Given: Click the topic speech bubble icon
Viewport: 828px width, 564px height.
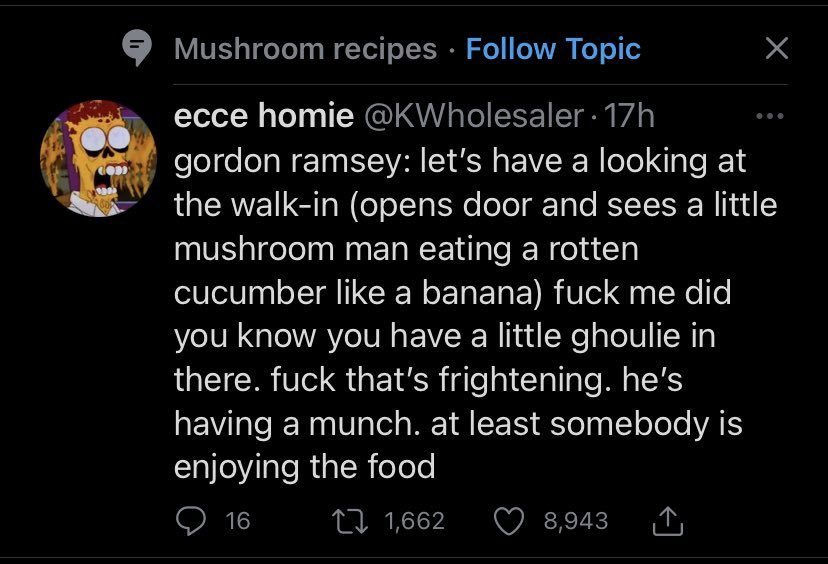Looking at the screenshot, I should pos(137,48).
